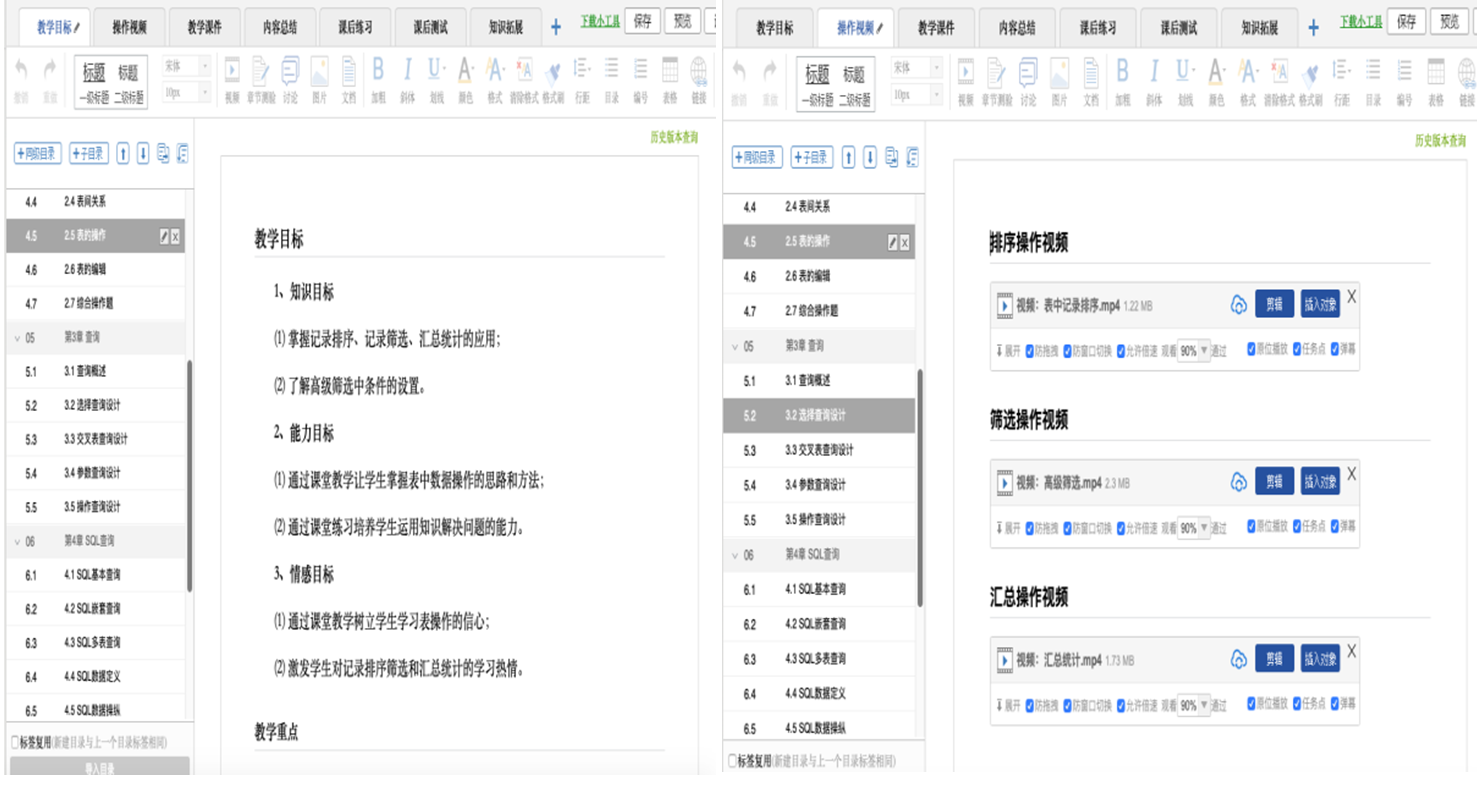Click the 讨论 discussion icon in right toolbar

coord(1028,78)
